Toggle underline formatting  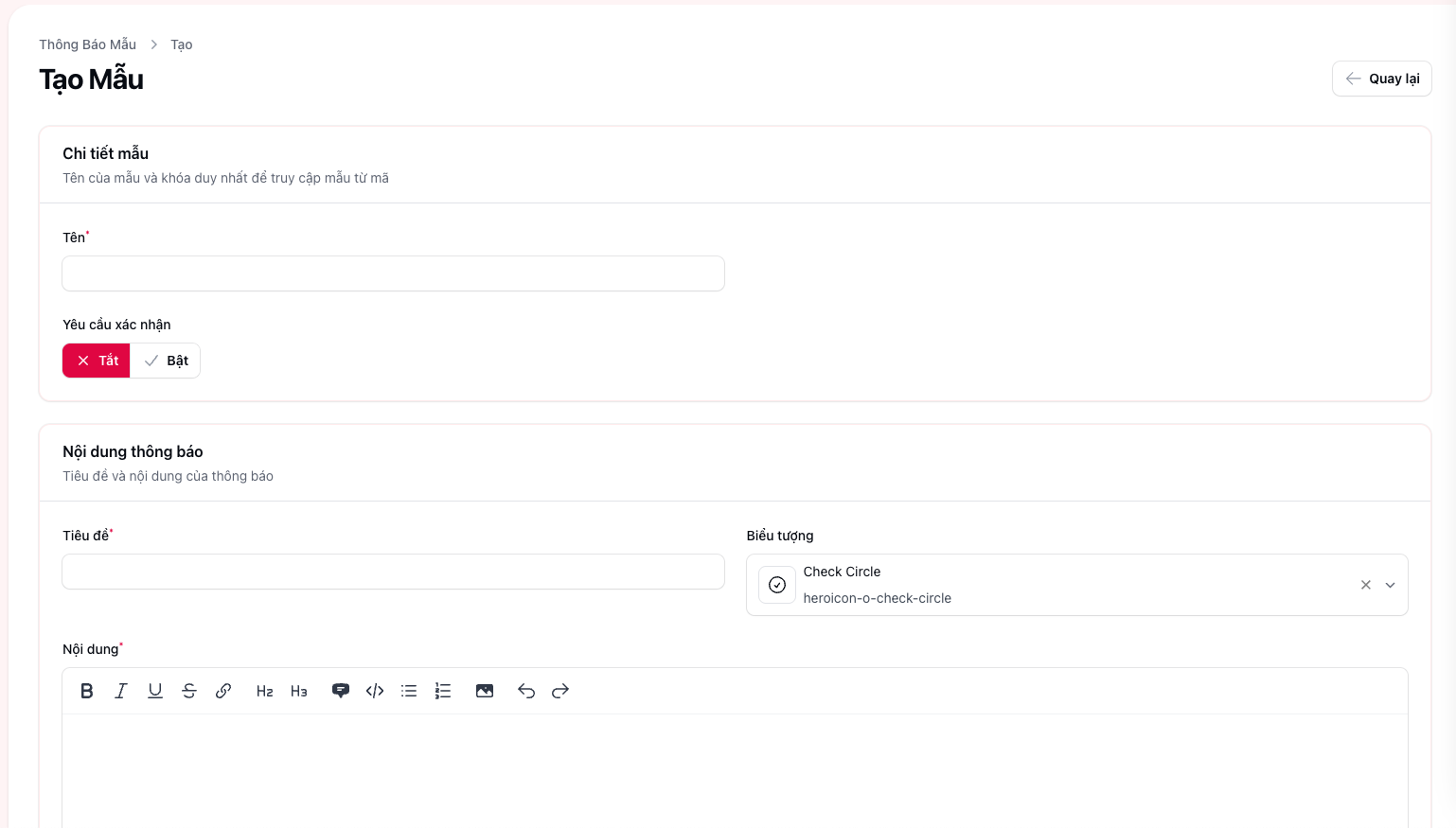click(x=154, y=691)
